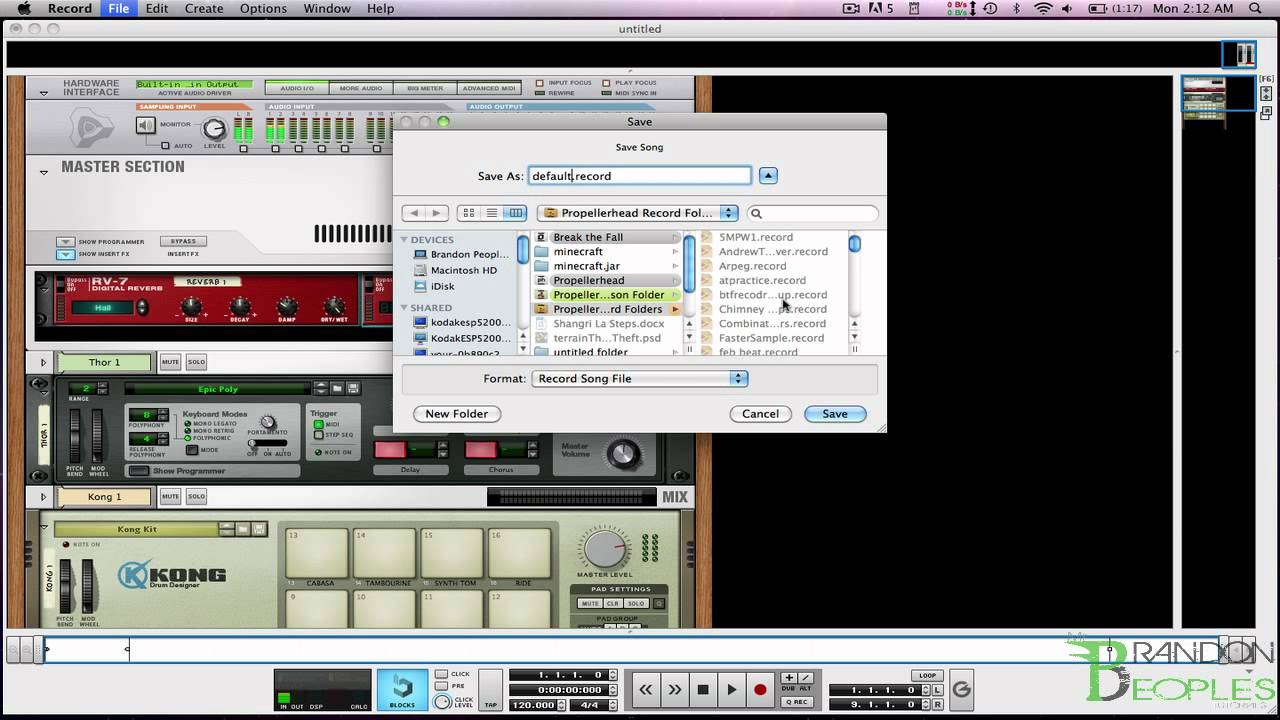Toggle the Auto checkbox under Monitor
This screenshot has width=1280, height=720.
coord(166,146)
